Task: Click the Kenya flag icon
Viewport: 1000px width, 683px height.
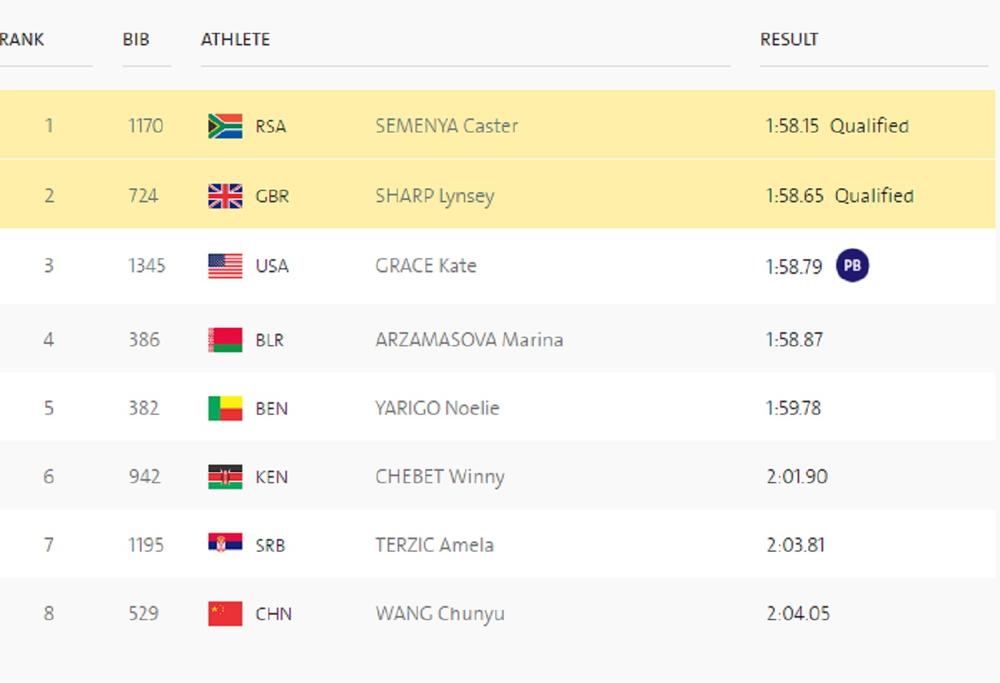Action: pos(225,477)
